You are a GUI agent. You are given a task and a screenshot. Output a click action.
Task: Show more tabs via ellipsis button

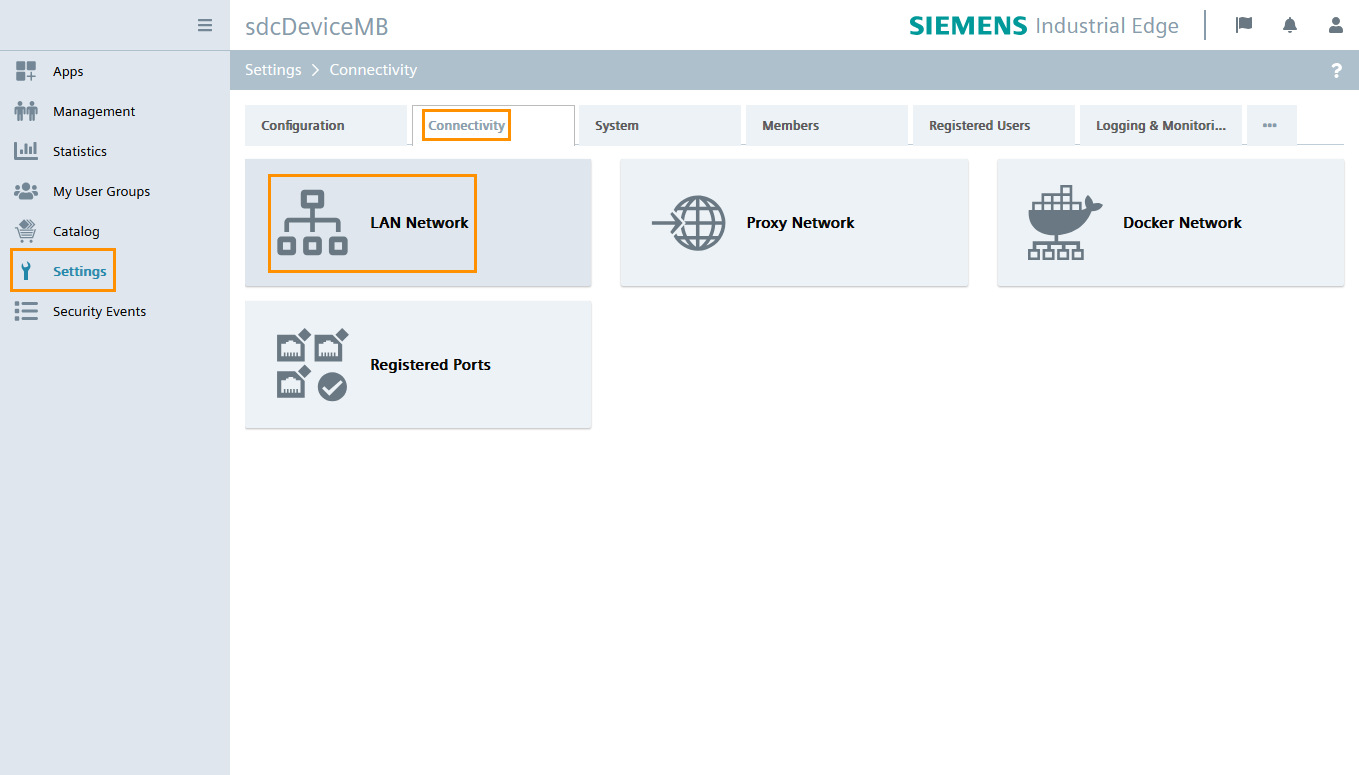point(1270,126)
